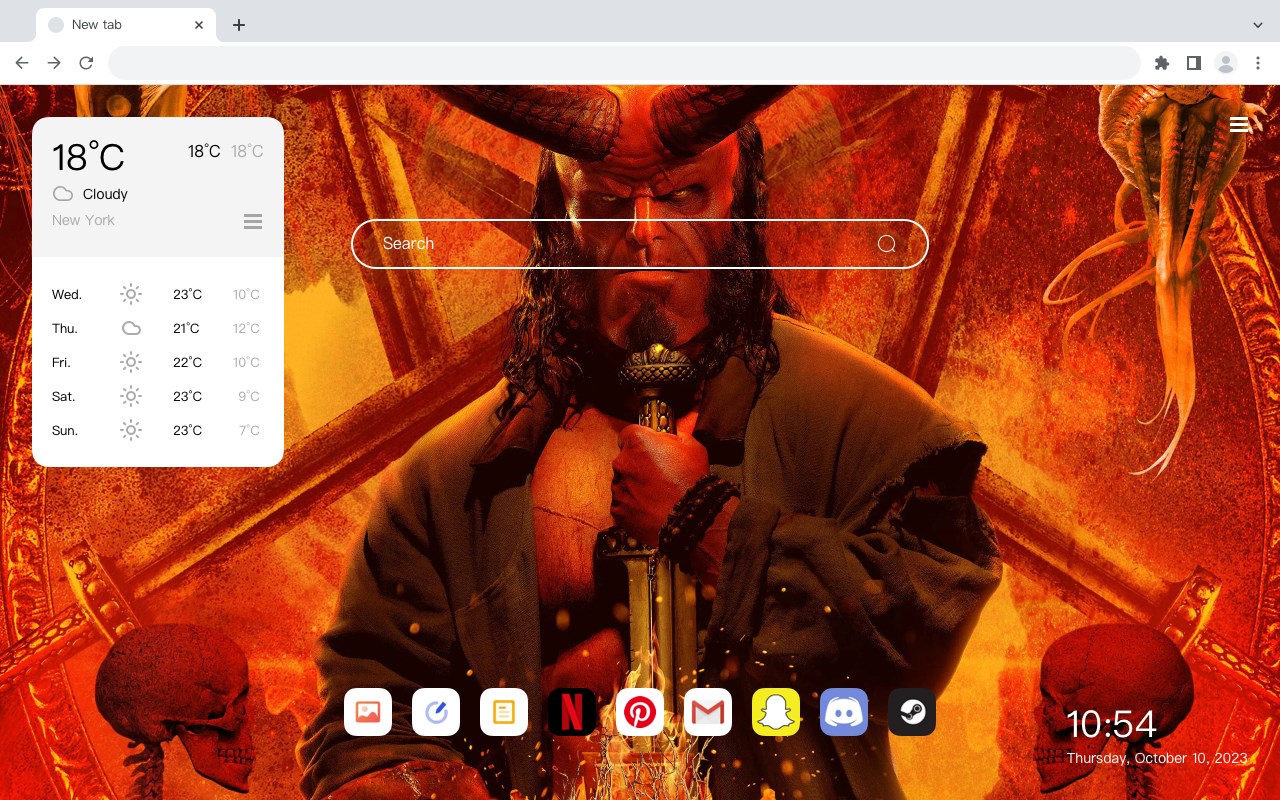Click the search magnifier icon
This screenshot has width=1280, height=800.
[886, 244]
